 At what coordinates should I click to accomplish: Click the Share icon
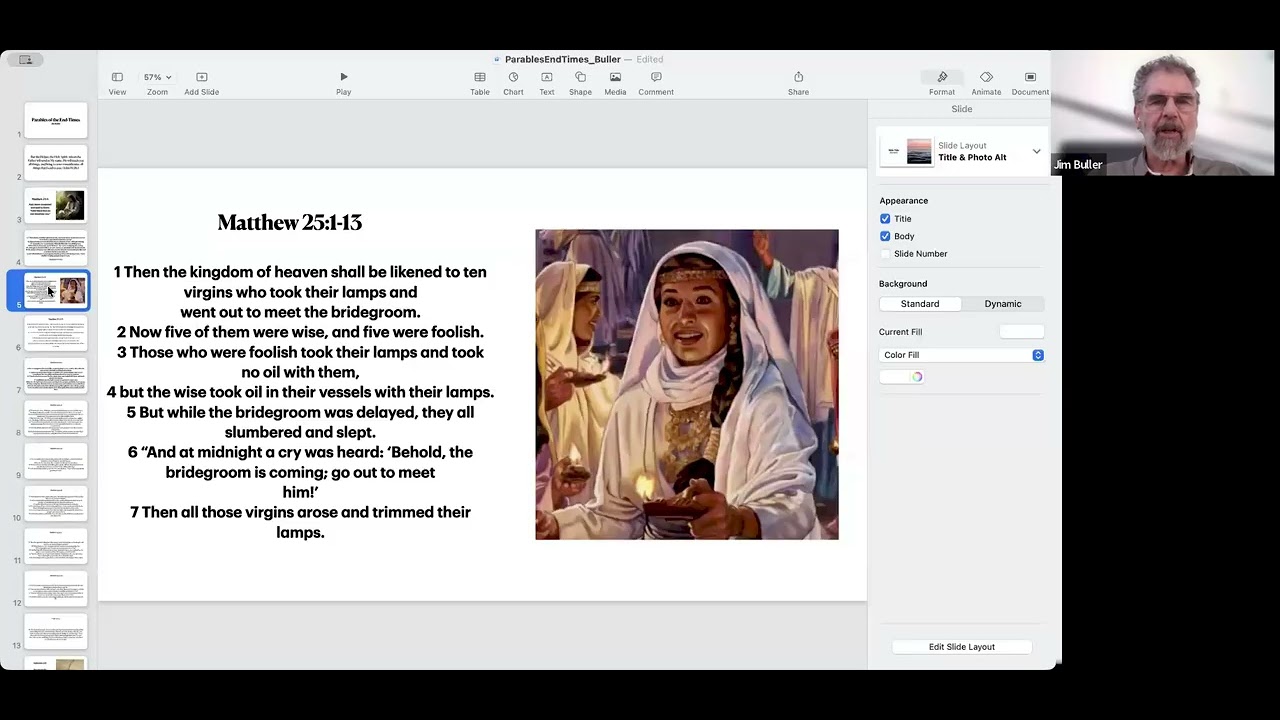[798, 77]
